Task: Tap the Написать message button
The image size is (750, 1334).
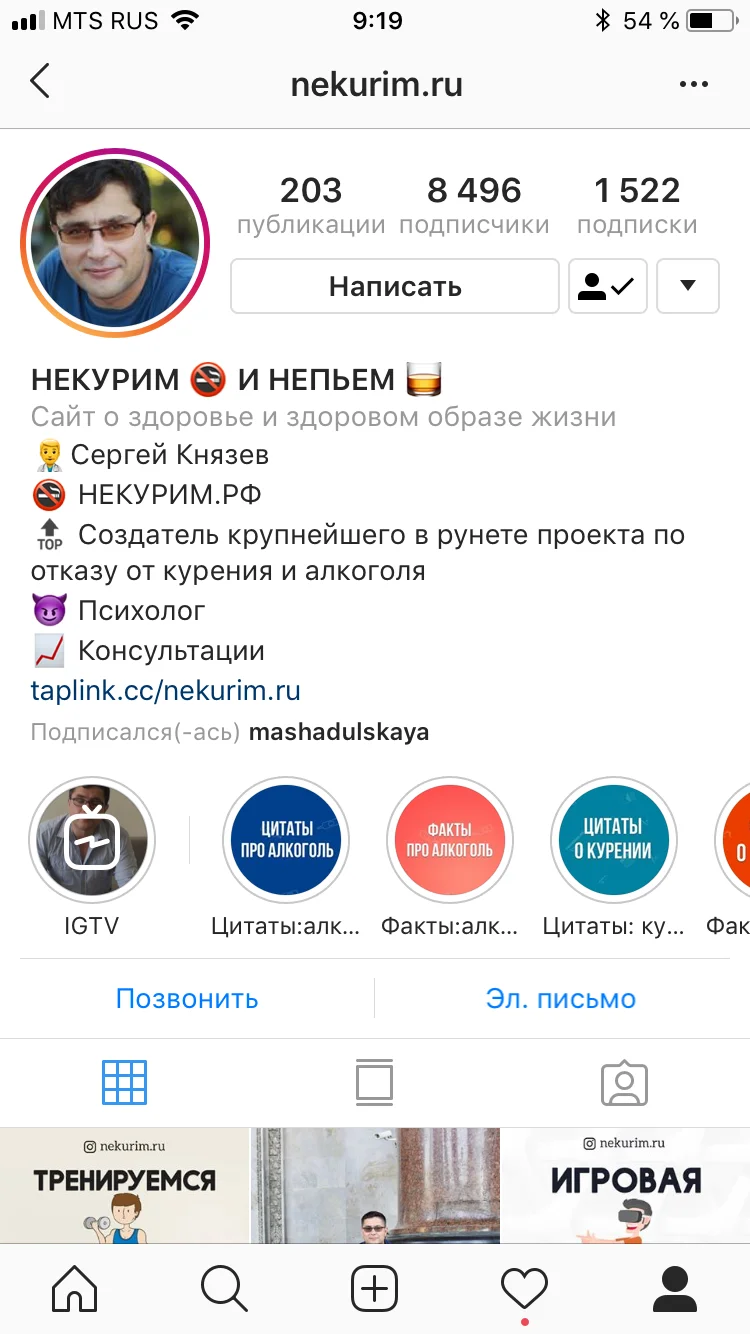Action: (395, 286)
